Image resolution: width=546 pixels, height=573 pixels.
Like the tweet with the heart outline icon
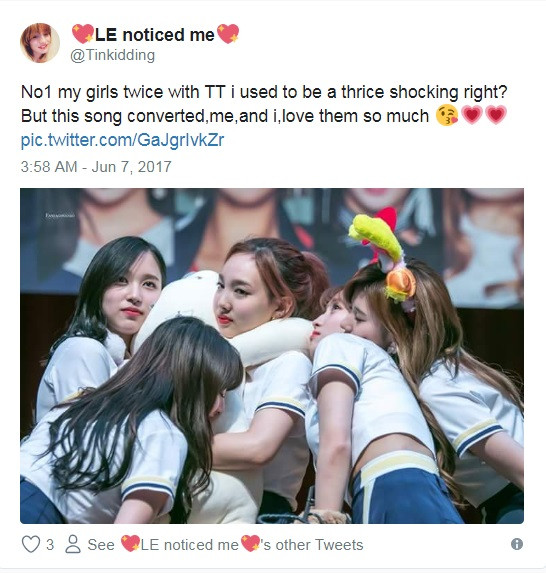[x=31, y=544]
